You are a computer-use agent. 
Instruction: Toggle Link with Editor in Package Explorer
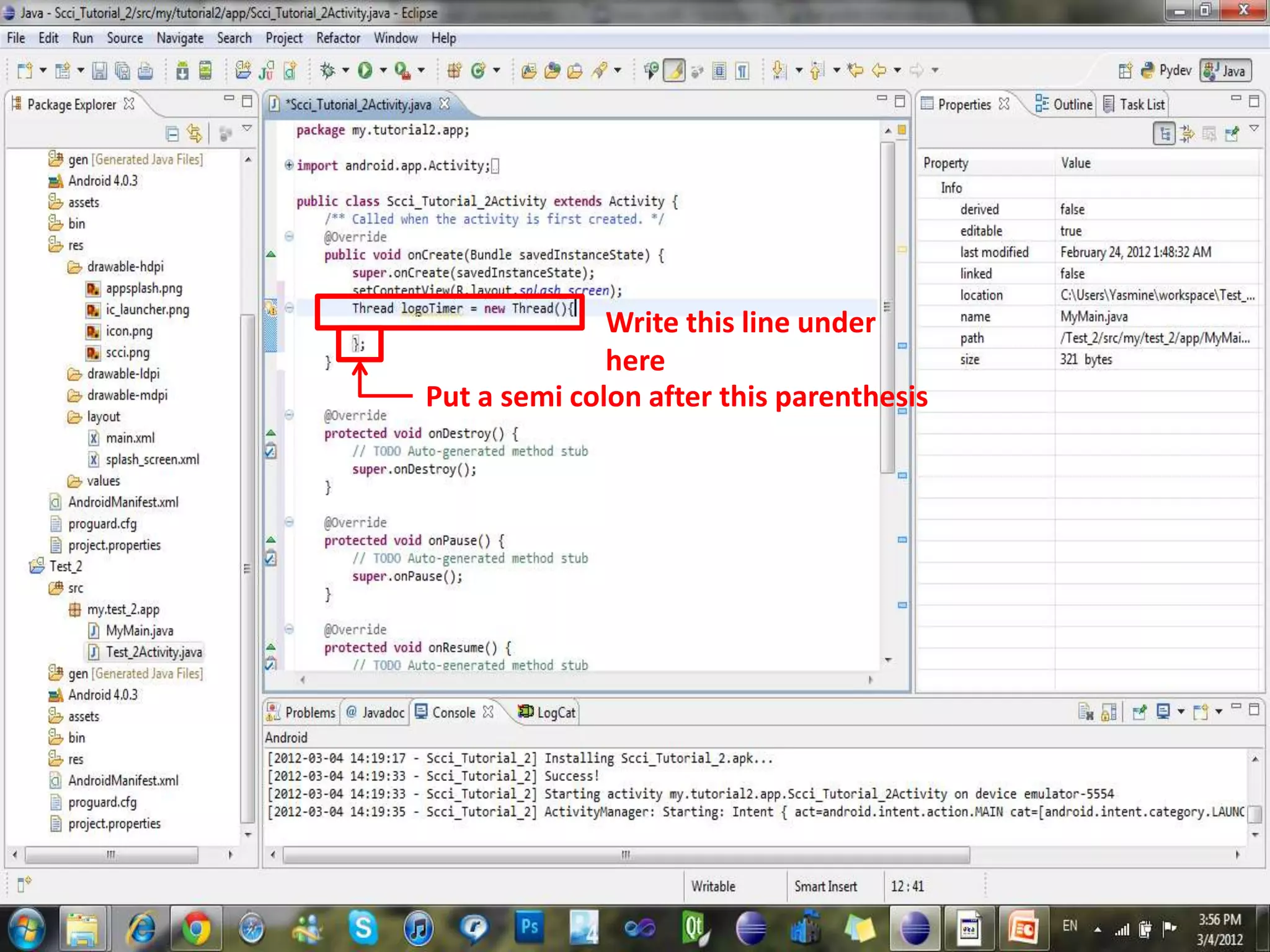[195, 133]
